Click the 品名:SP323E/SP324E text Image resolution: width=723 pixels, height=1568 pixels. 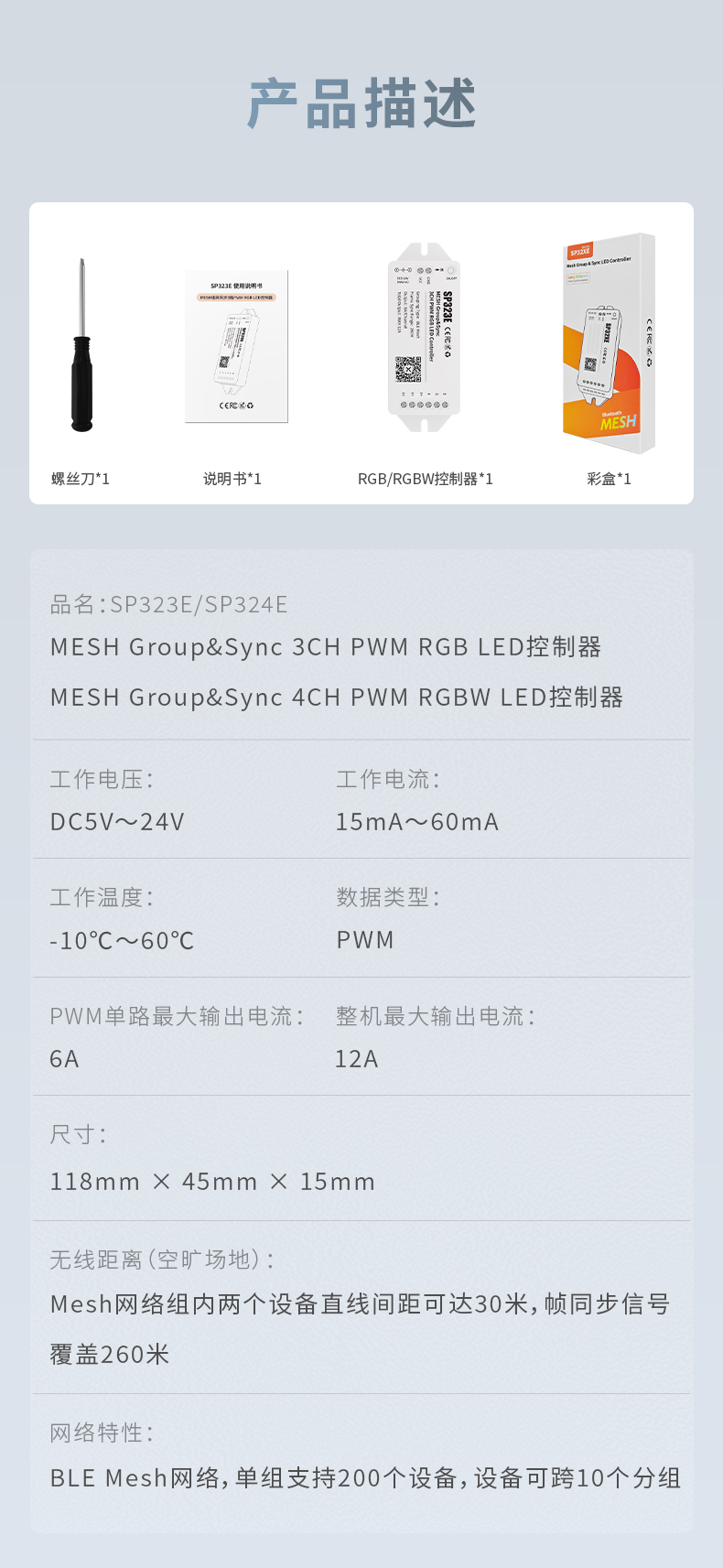coord(169,604)
